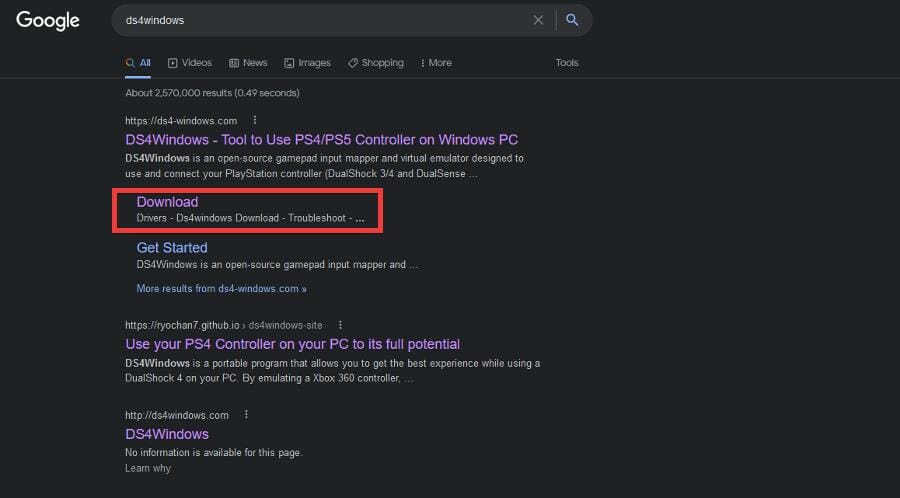Click the https://ryochan7.github.io URL breadcrumb
900x498 pixels.
point(224,325)
